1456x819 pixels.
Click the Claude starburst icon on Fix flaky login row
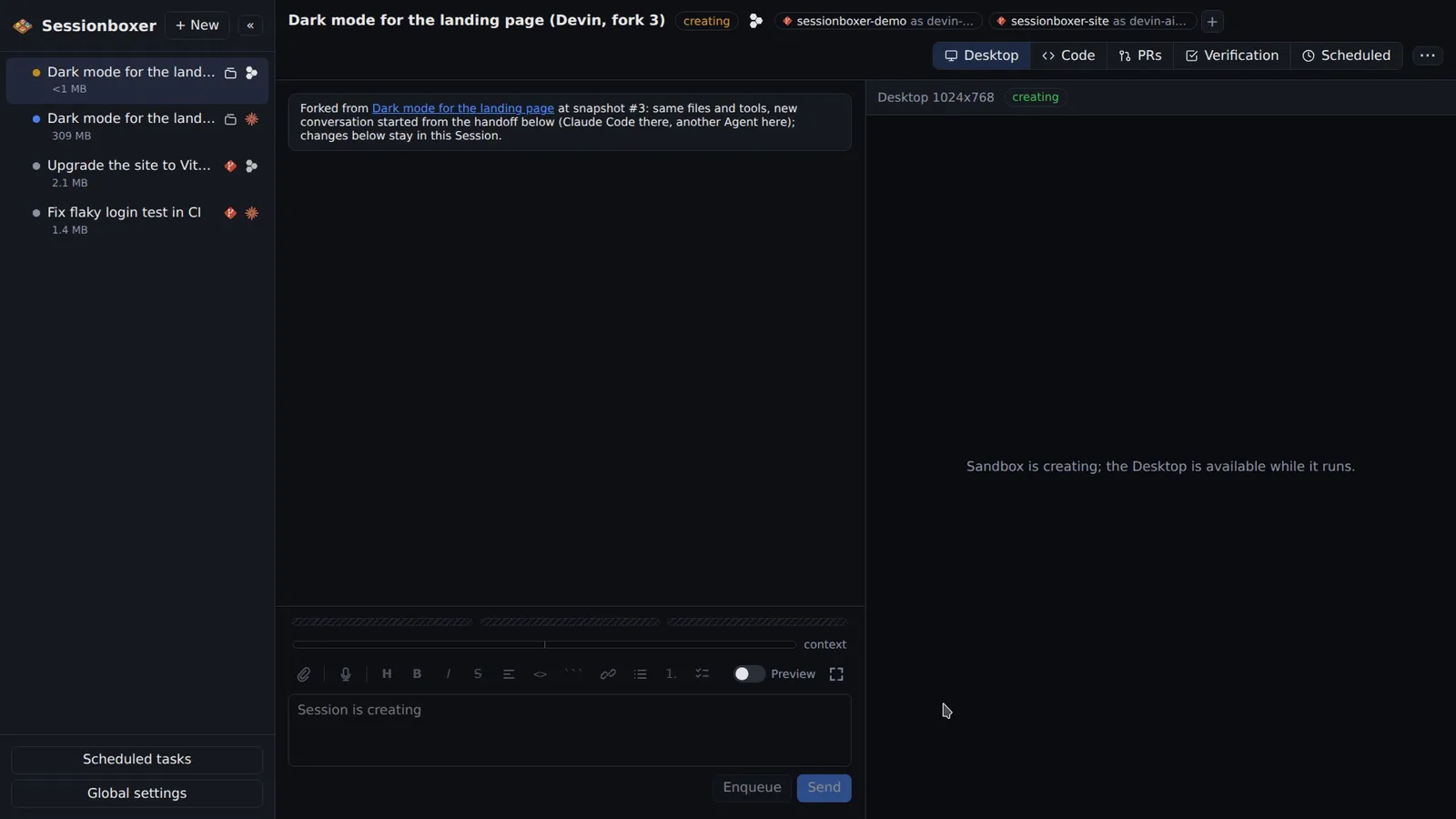[252, 213]
